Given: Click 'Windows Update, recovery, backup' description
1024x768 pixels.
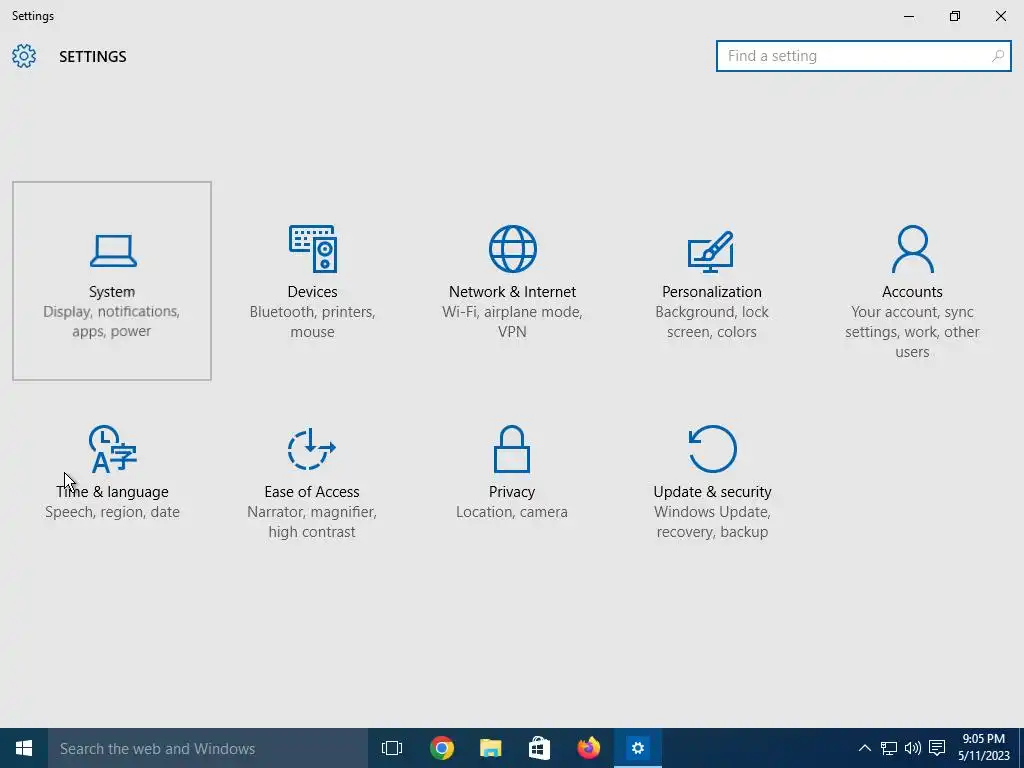Looking at the screenshot, I should 712,522.
